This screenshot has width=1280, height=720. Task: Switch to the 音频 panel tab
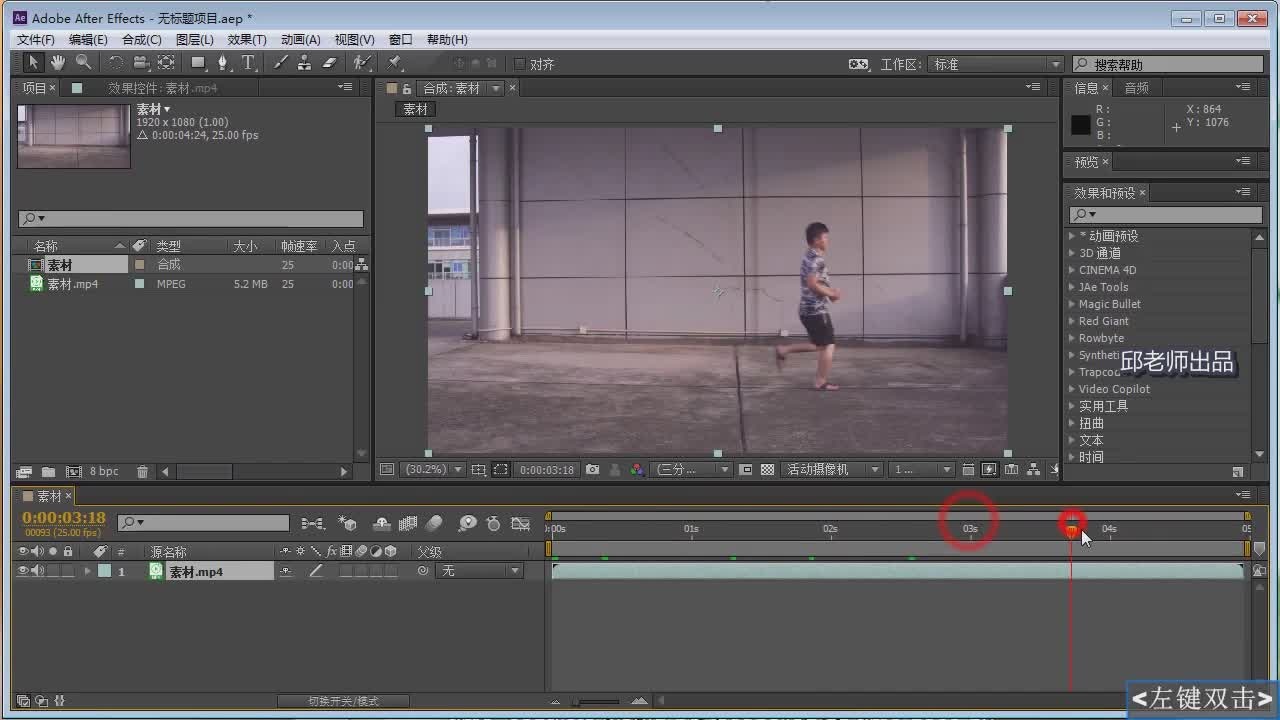(x=1137, y=88)
